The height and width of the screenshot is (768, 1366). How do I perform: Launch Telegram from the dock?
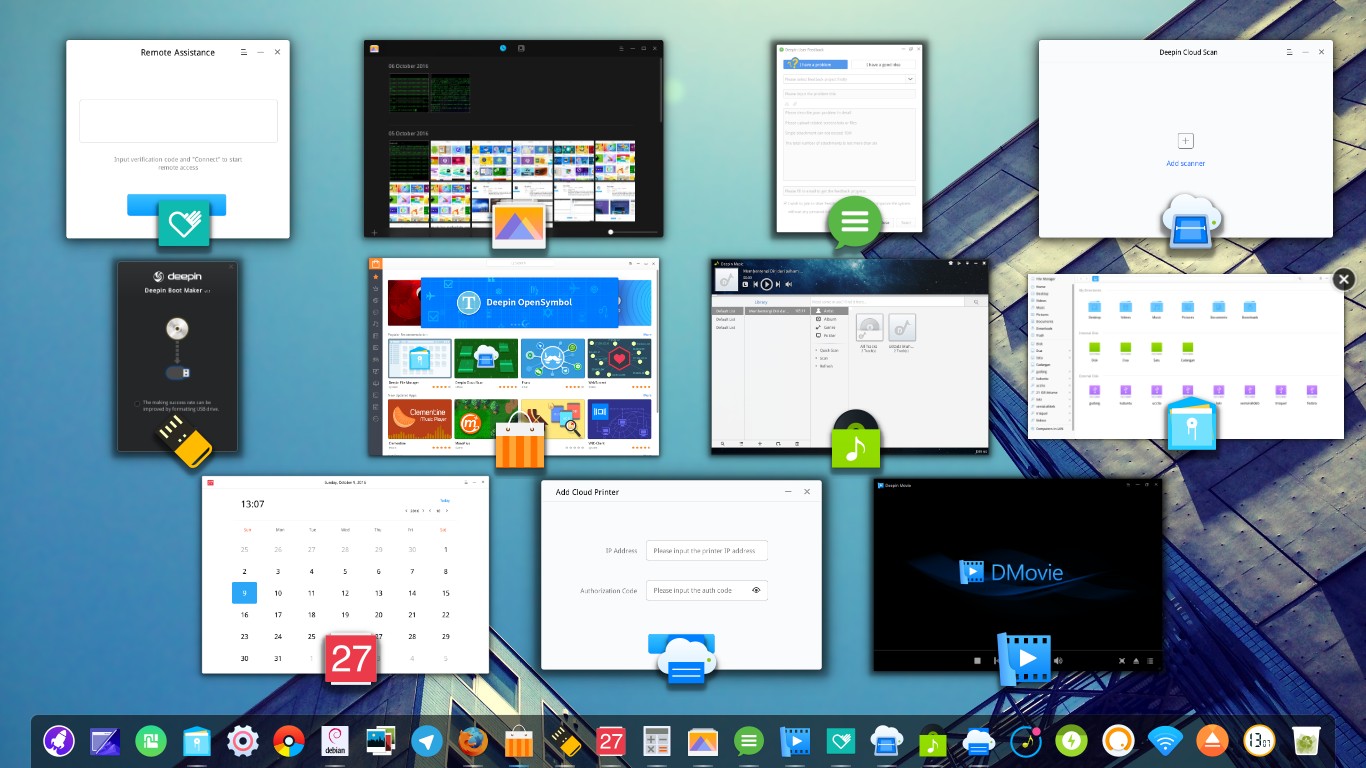pyautogui.click(x=428, y=741)
